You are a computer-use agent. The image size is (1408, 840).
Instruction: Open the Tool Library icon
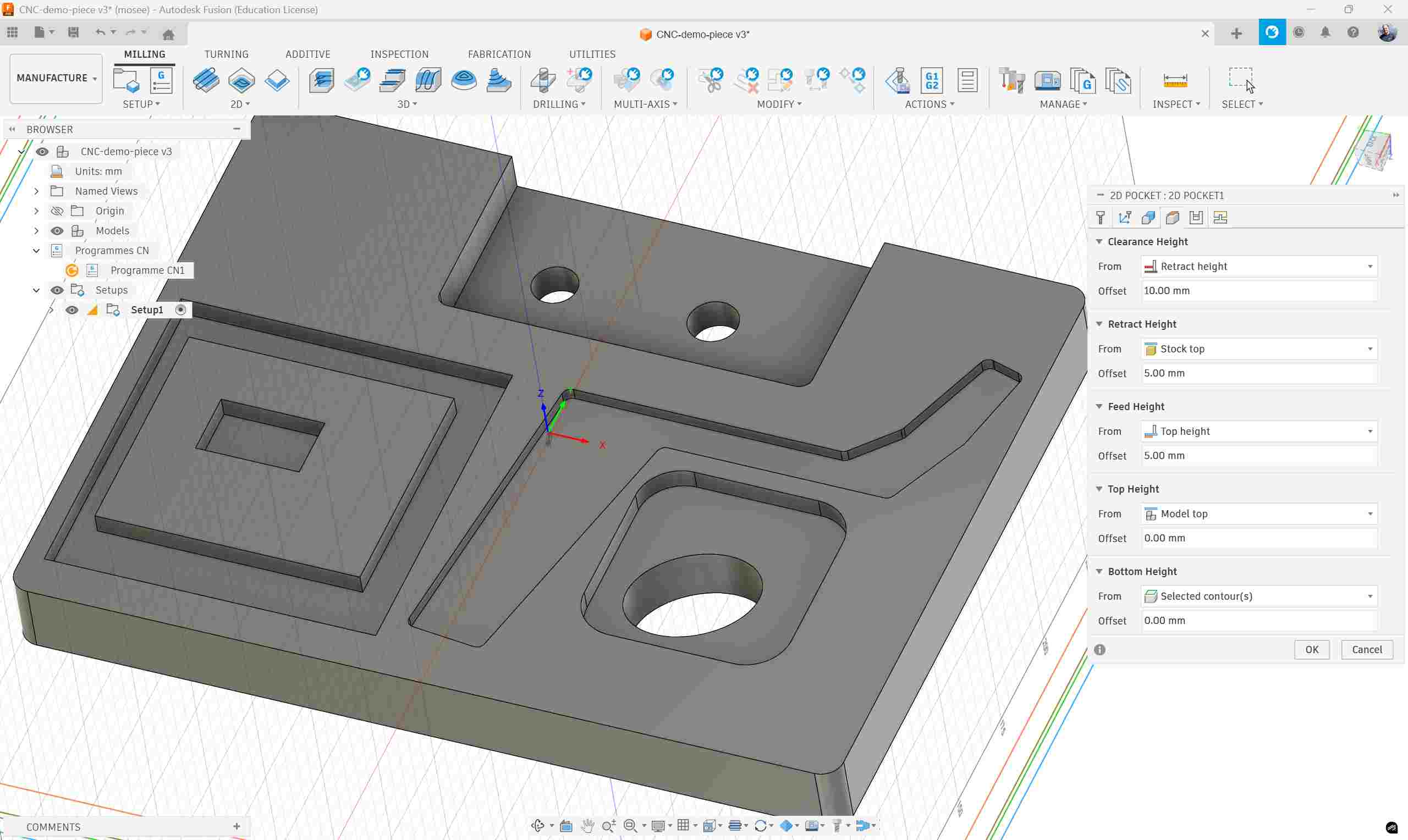[1011, 80]
